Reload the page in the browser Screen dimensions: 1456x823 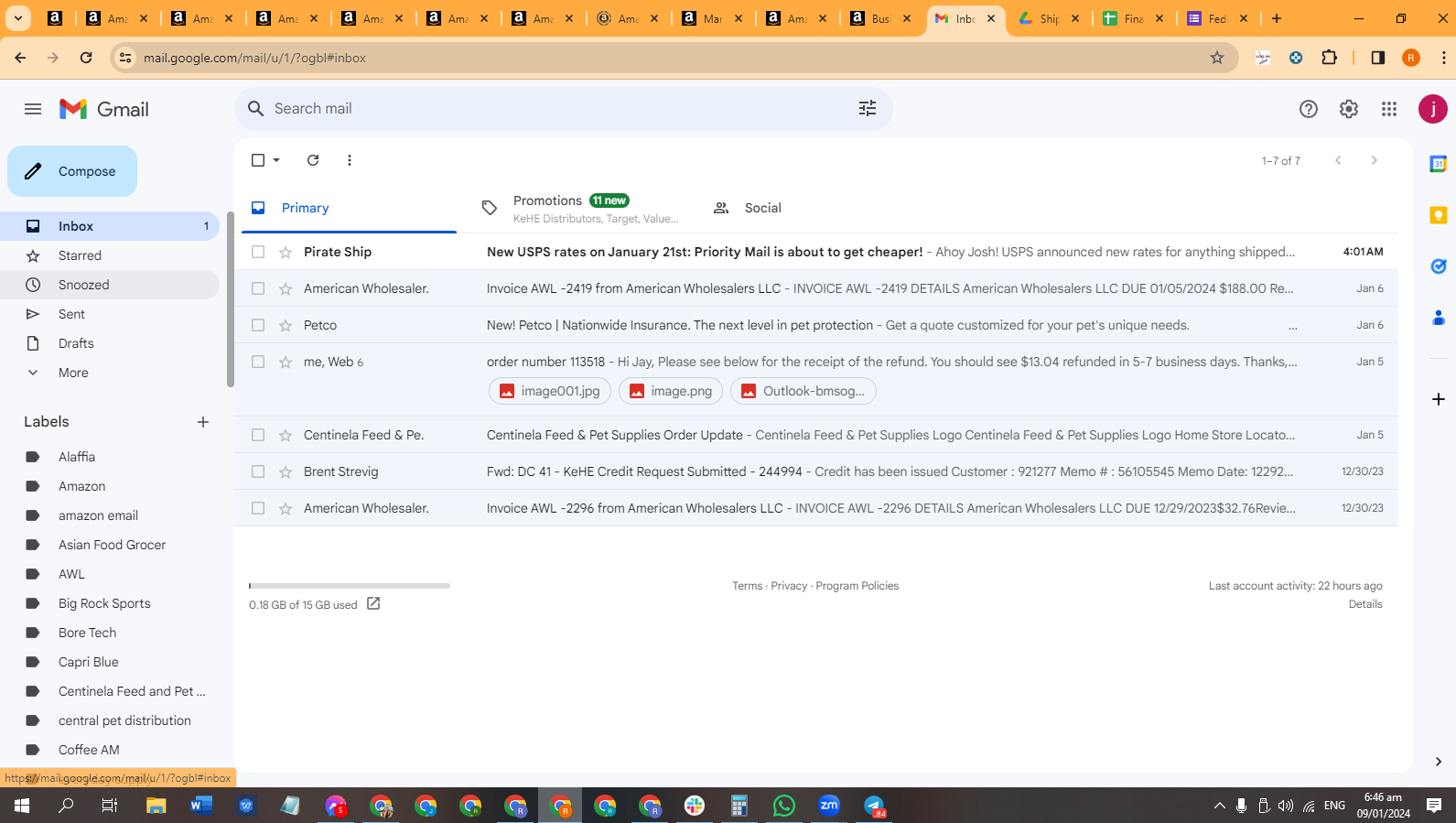[x=86, y=58]
